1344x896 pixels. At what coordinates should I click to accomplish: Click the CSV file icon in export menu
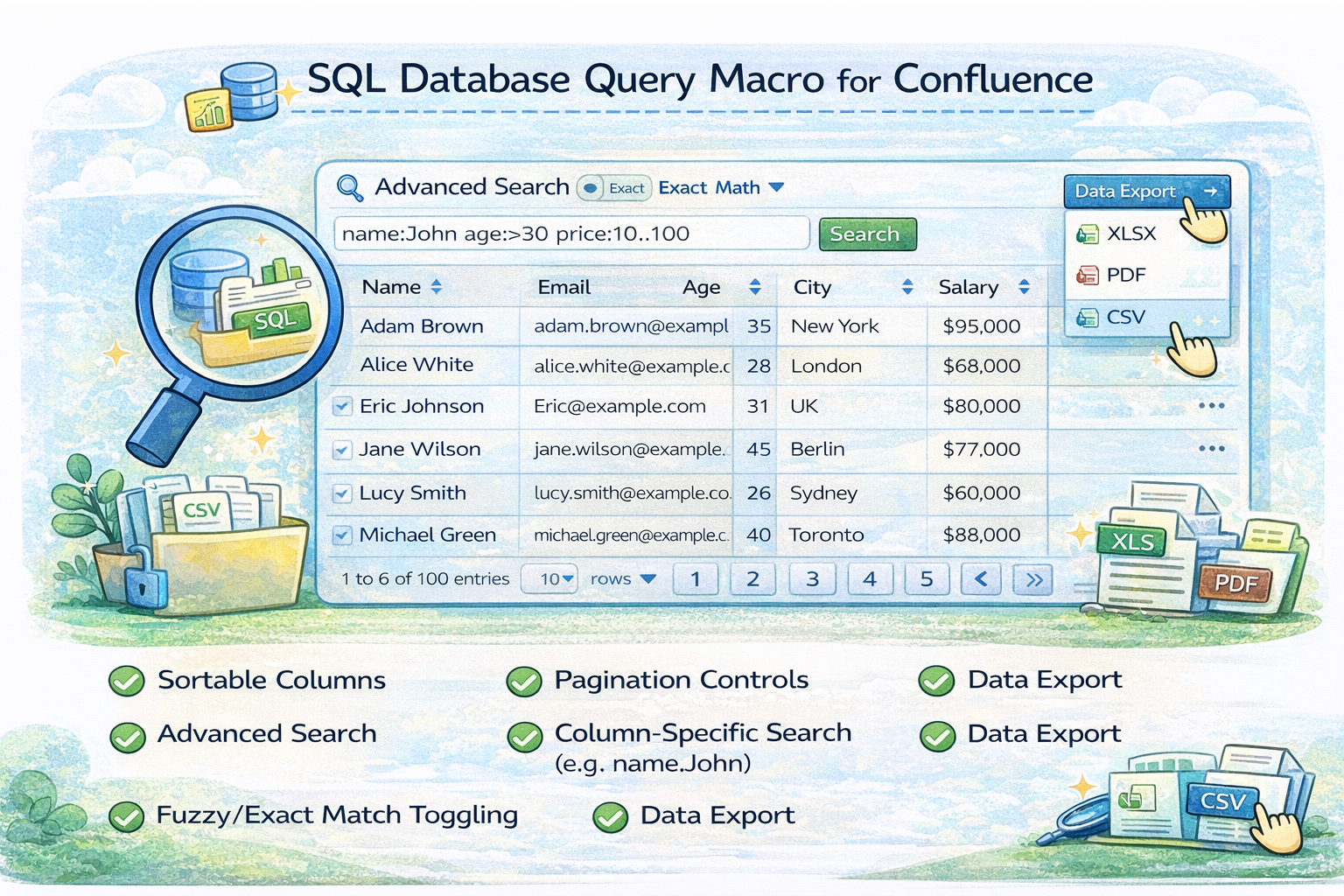[1087, 318]
